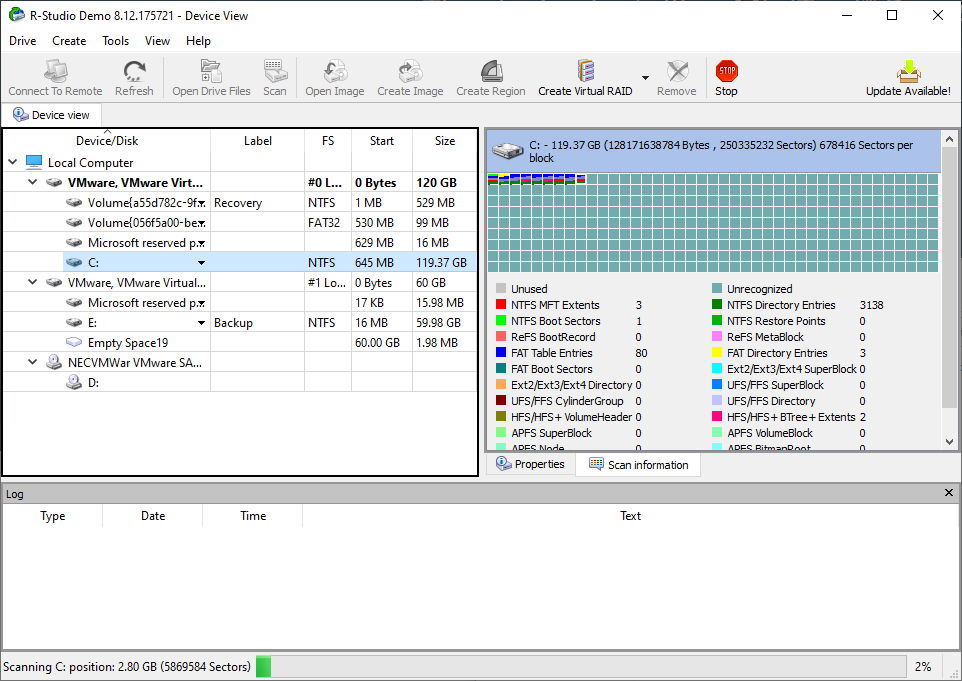This screenshot has width=962, height=681.
Task: Switch to the Properties tab
Action: [x=530, y=465]
